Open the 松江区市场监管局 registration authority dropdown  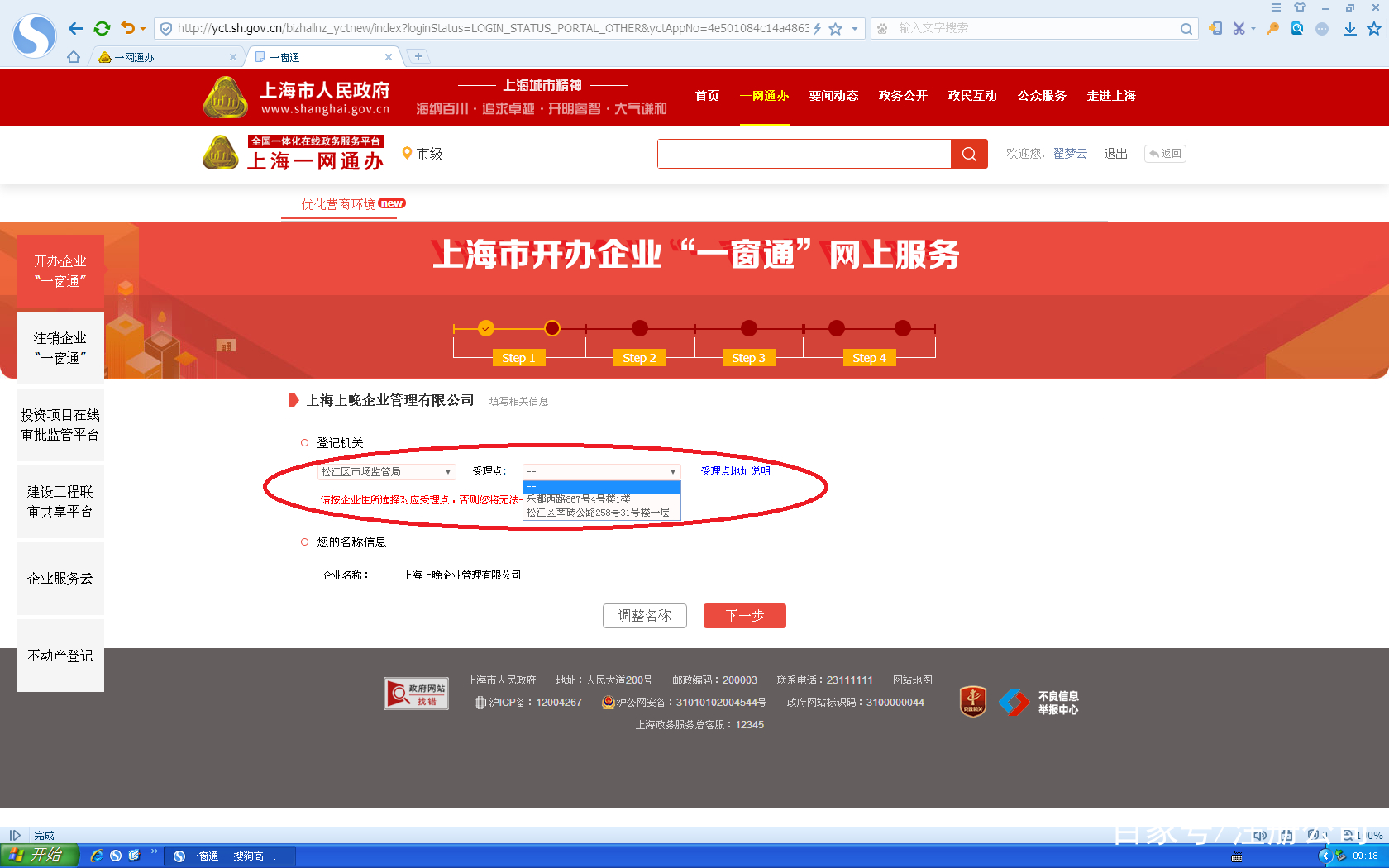coord(386,471)
